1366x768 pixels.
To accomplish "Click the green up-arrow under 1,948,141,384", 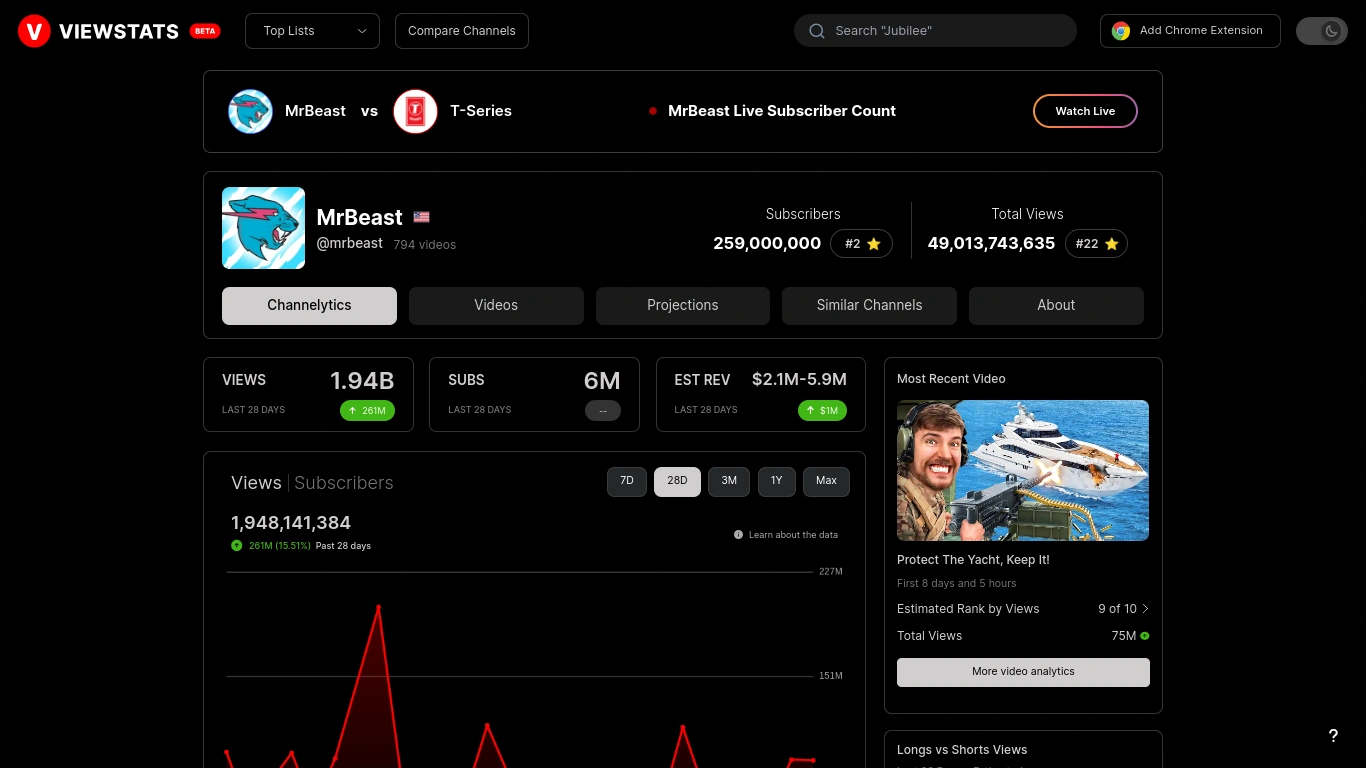I will (237, 546).
